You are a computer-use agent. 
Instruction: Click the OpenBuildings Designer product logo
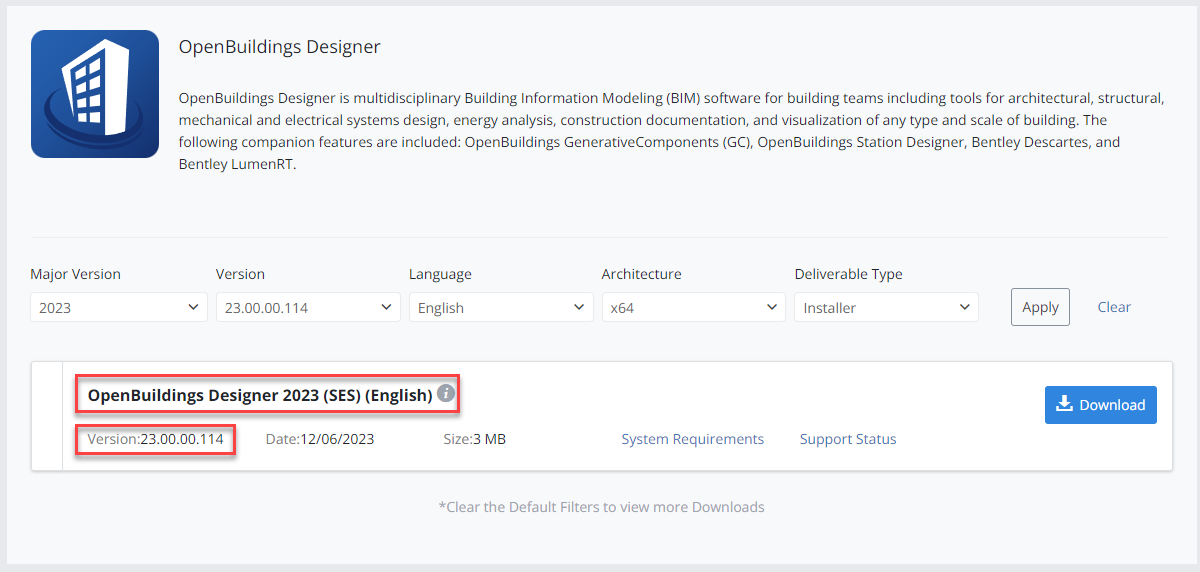[x=95, y=94]
